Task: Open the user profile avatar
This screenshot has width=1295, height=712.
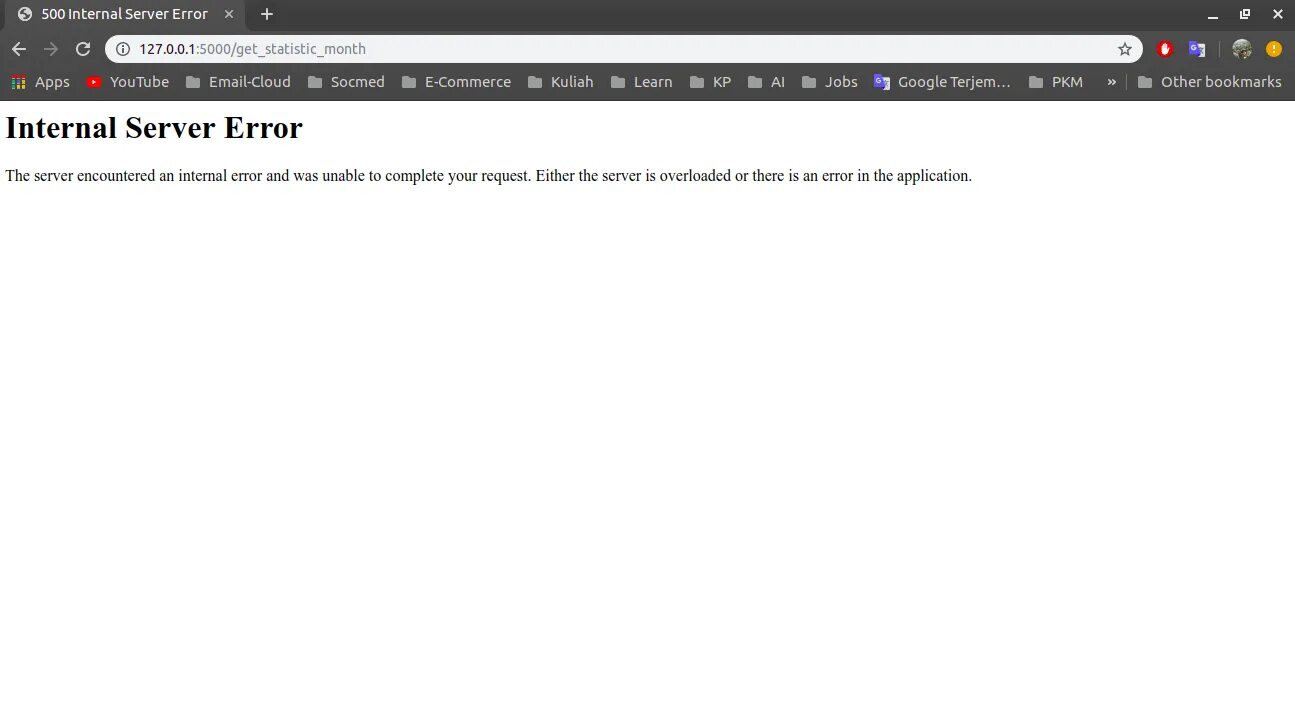Action: (x=1242, y=49)
